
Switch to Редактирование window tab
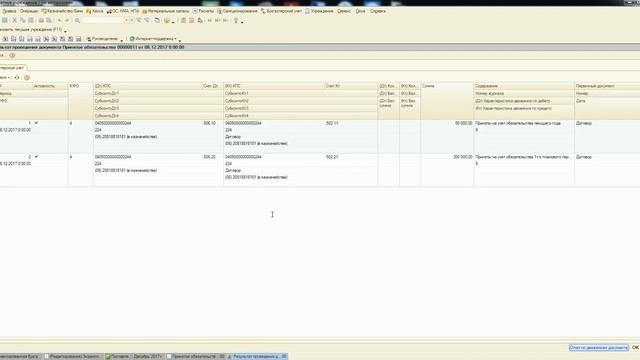(73, 356)
